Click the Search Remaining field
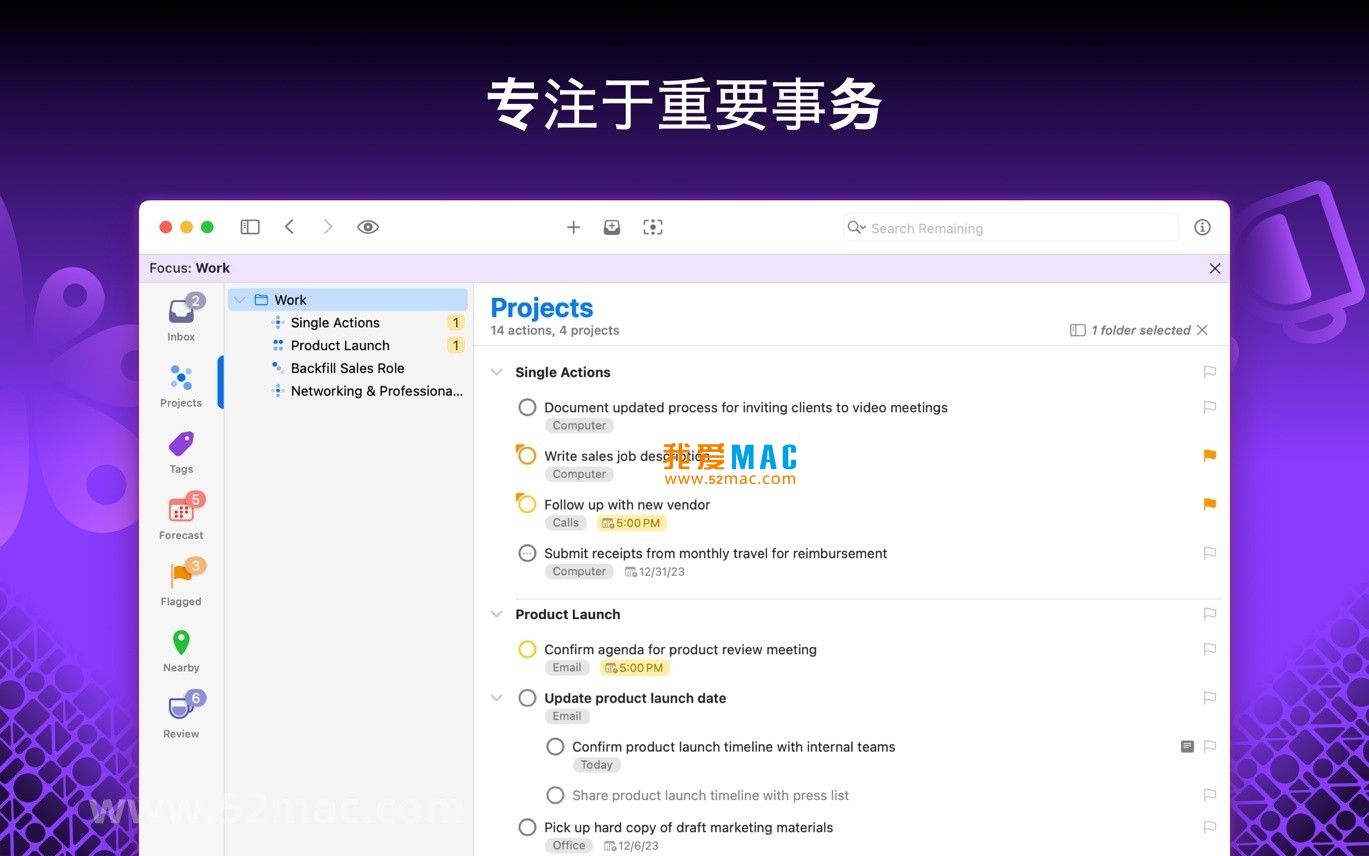Viewport: 1369px width, 856px height. [1008, 228]
